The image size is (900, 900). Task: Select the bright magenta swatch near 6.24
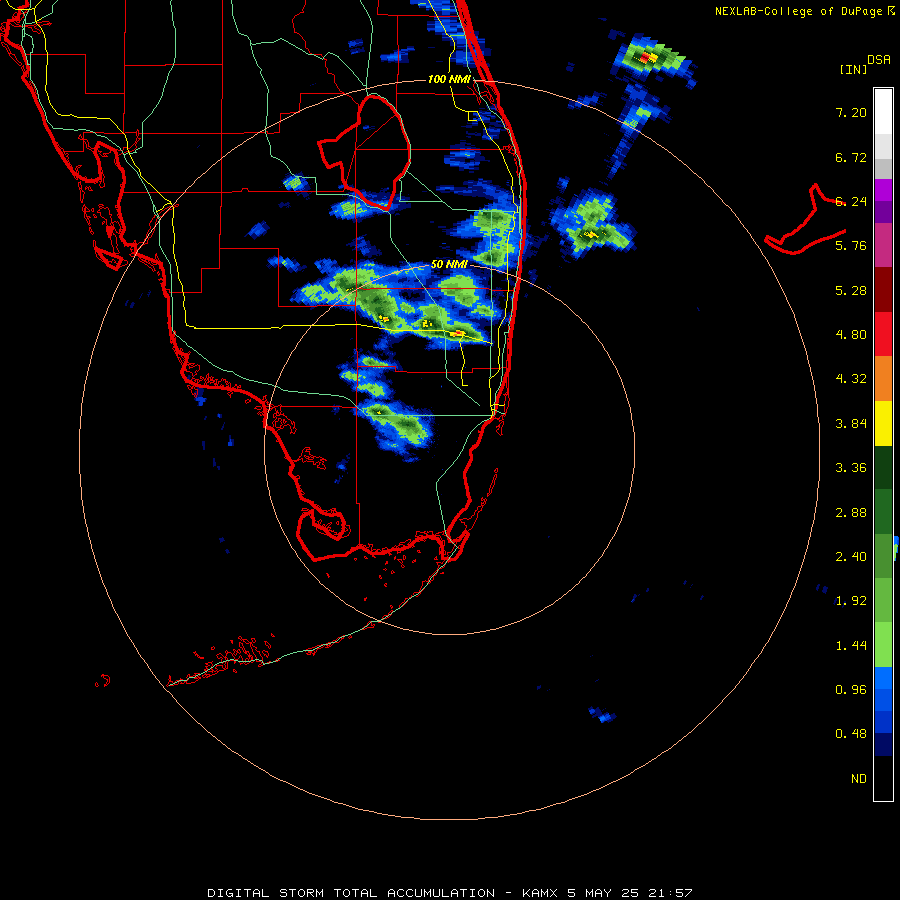pyautogui.click(x=883, y=190)
